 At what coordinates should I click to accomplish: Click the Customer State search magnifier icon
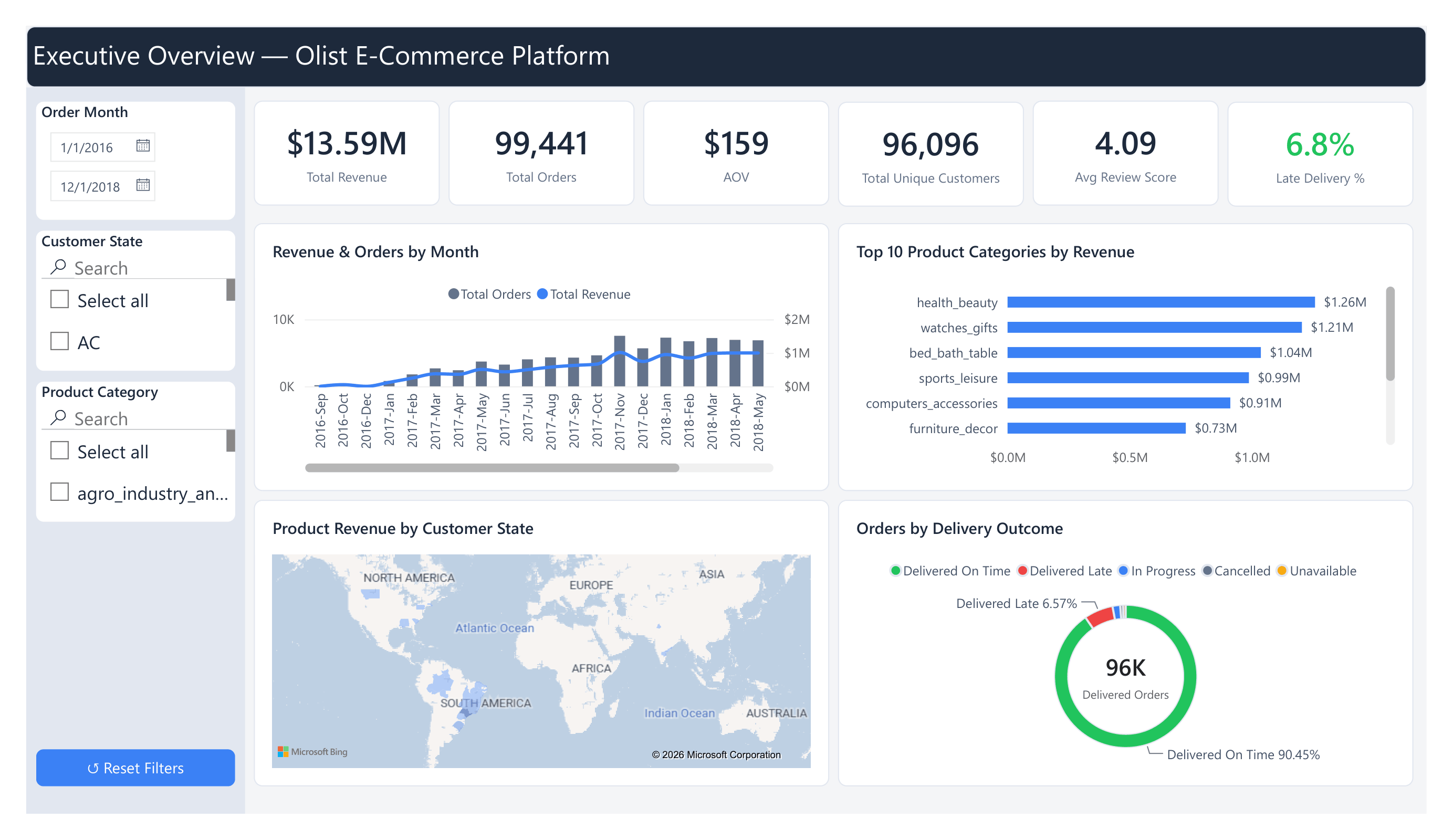click(58, 266)
